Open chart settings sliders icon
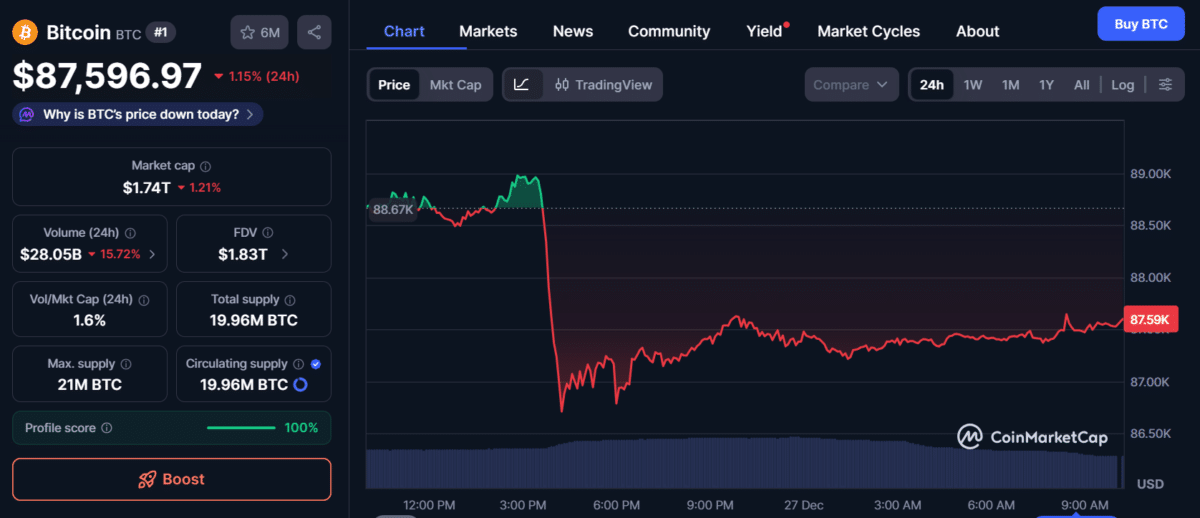This screenshot has height=518, width=1200. (x=1165, y=85)
